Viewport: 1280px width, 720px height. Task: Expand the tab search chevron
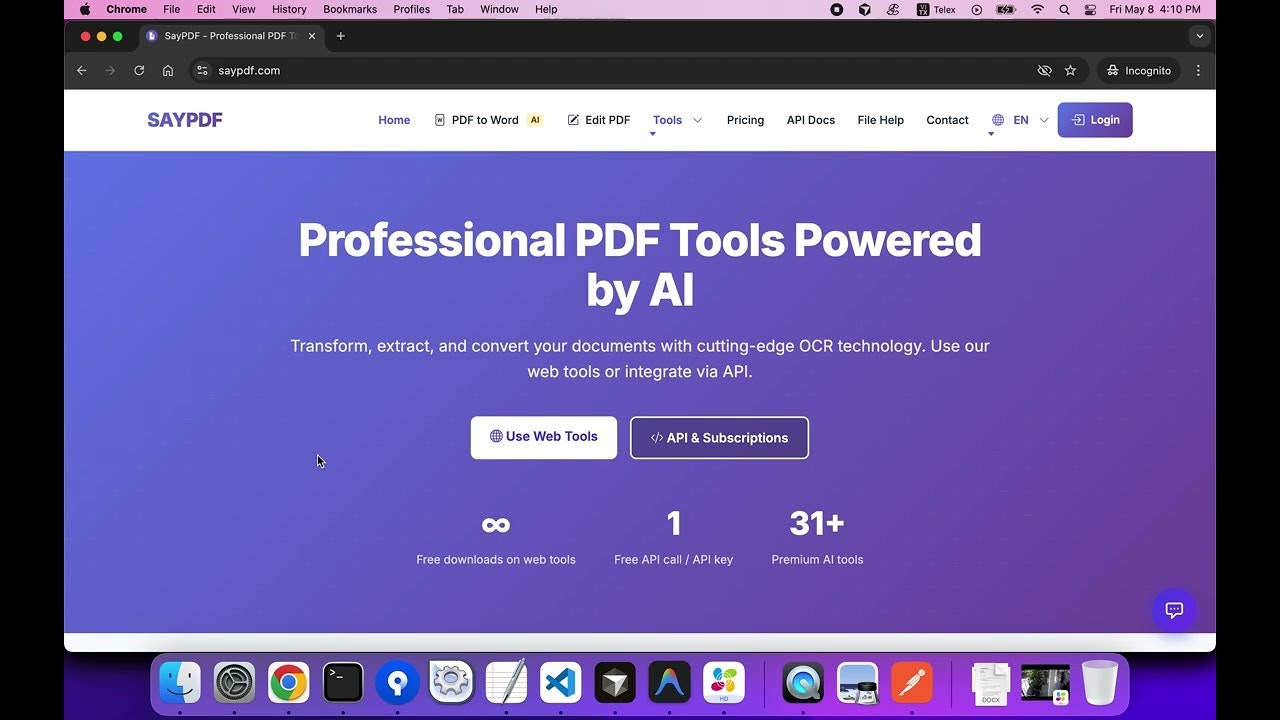(1200, 36)
